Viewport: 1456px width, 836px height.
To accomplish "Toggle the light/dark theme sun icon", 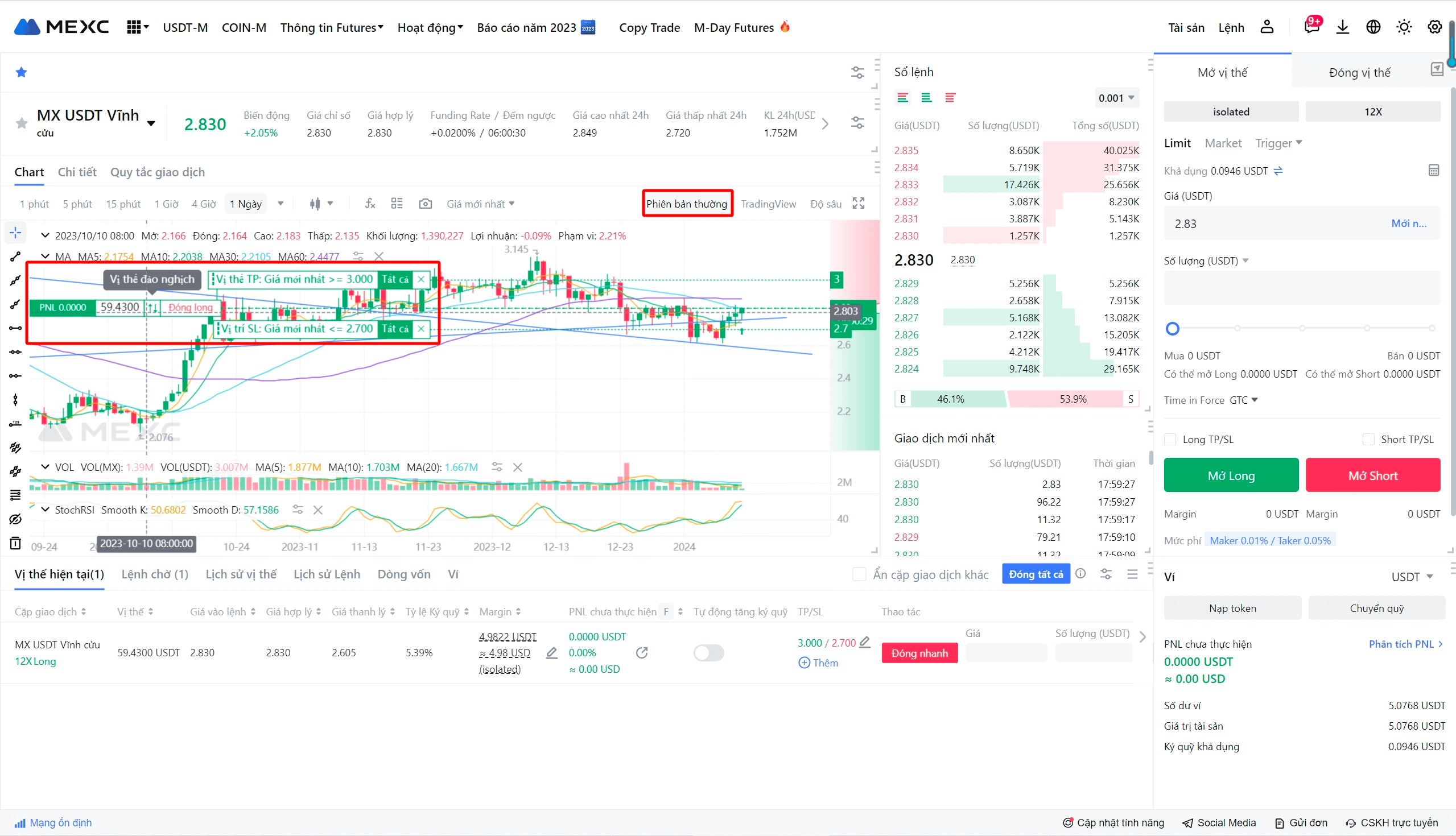I will (1404, 27).
